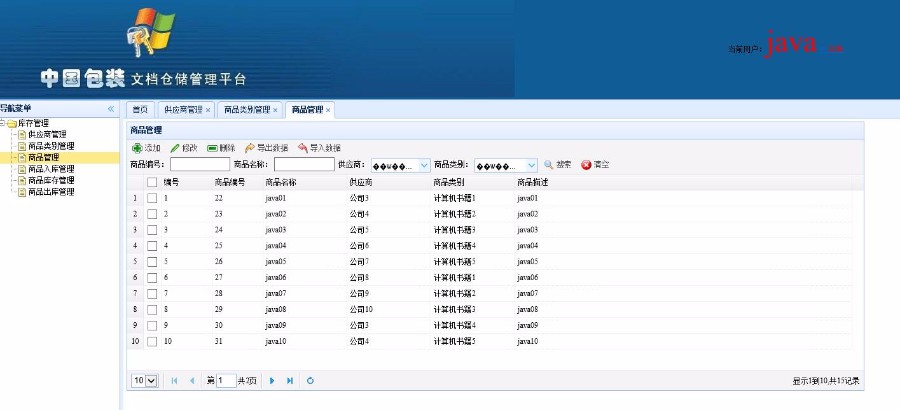900x410 pixels.
Task: Click the page number field
Action: (x=226, y=381)
